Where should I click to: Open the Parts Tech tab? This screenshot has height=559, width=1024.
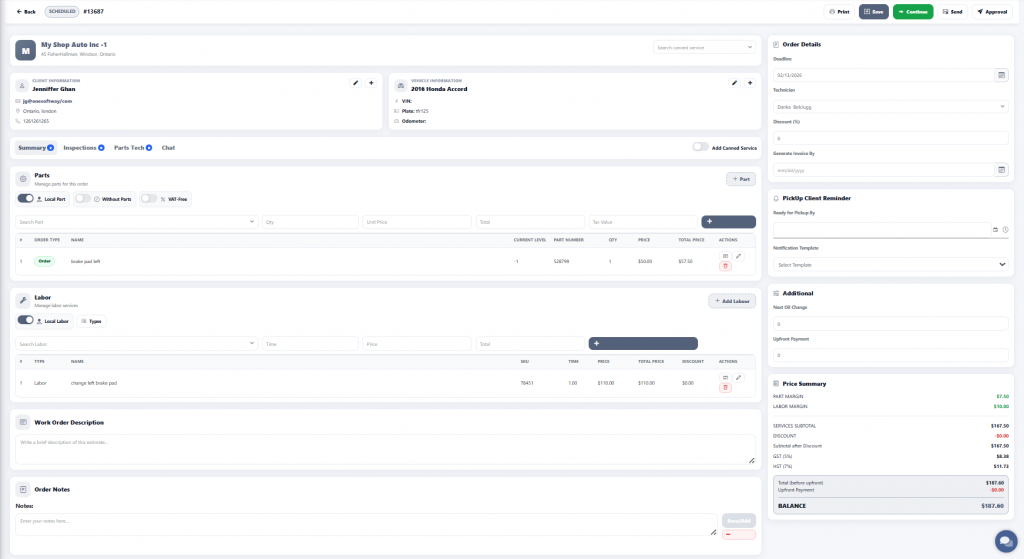tap(131, 148)
